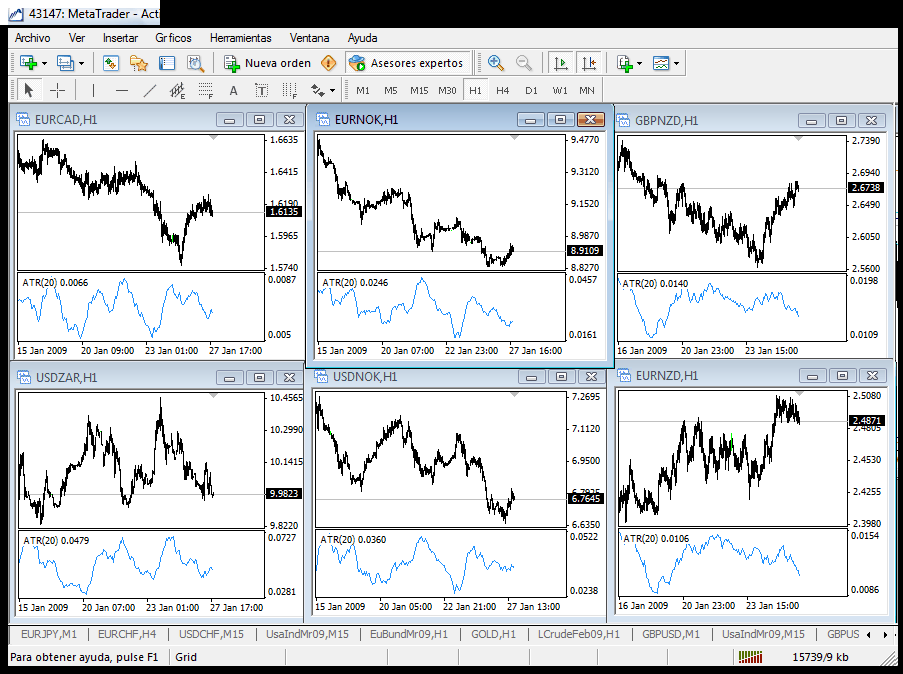The image size is (903, 674).
Task: Switch to EURCHF,H4 chart tab
Action: (x=127, y=634)
